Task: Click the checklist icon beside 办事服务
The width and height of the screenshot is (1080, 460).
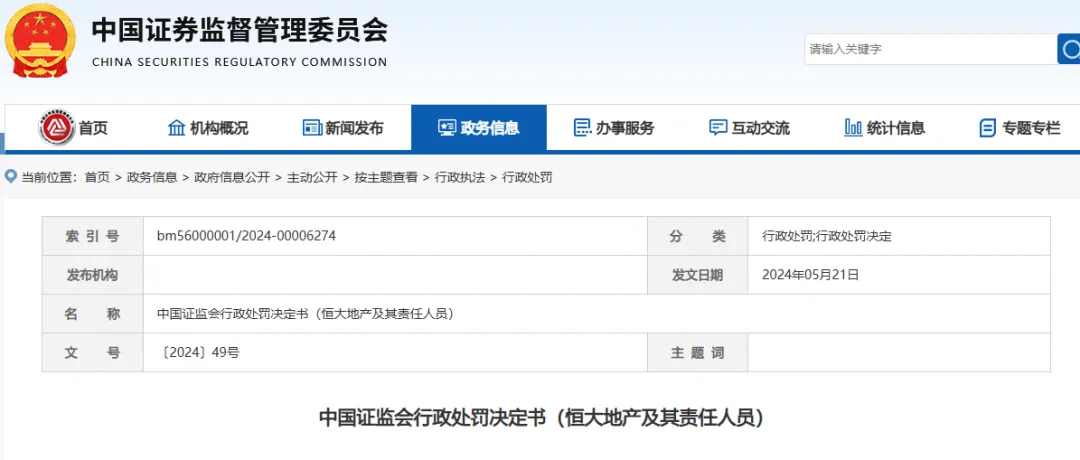Action: click(x=583, y=128)
